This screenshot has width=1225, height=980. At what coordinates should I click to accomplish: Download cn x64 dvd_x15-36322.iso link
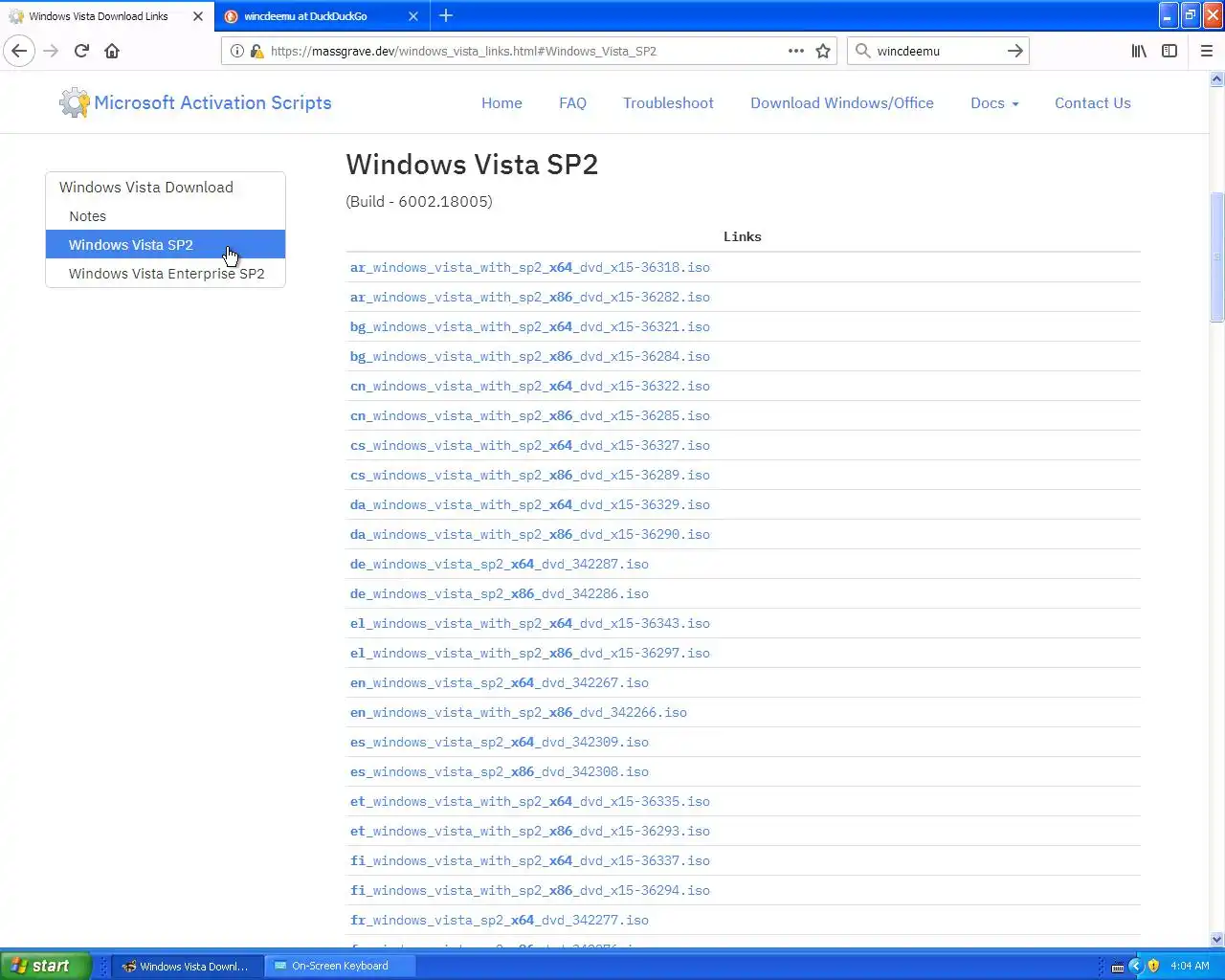point(530,386)
